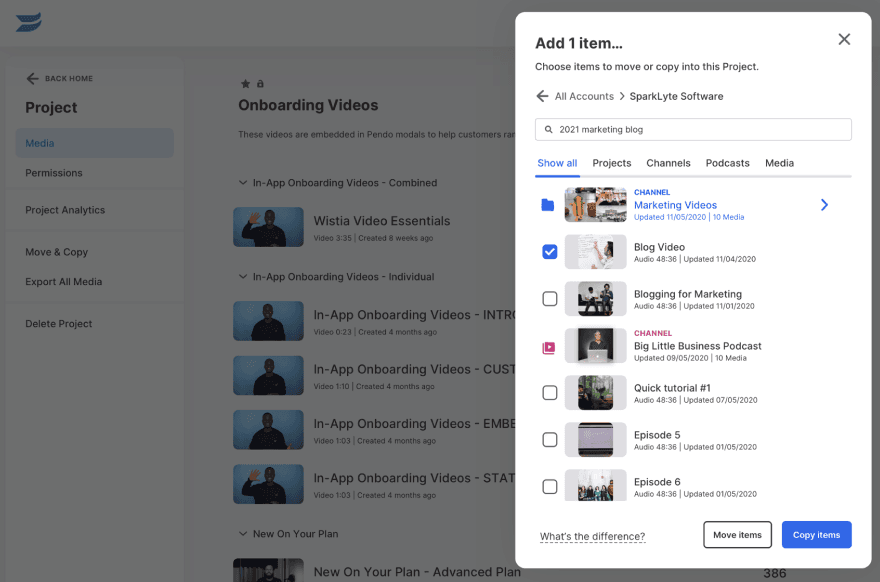The height and width of the screenshot is (582, 880).
Task: Click the Big Little Business Podcast thumbnail
Action: click(x=595, y=346)
